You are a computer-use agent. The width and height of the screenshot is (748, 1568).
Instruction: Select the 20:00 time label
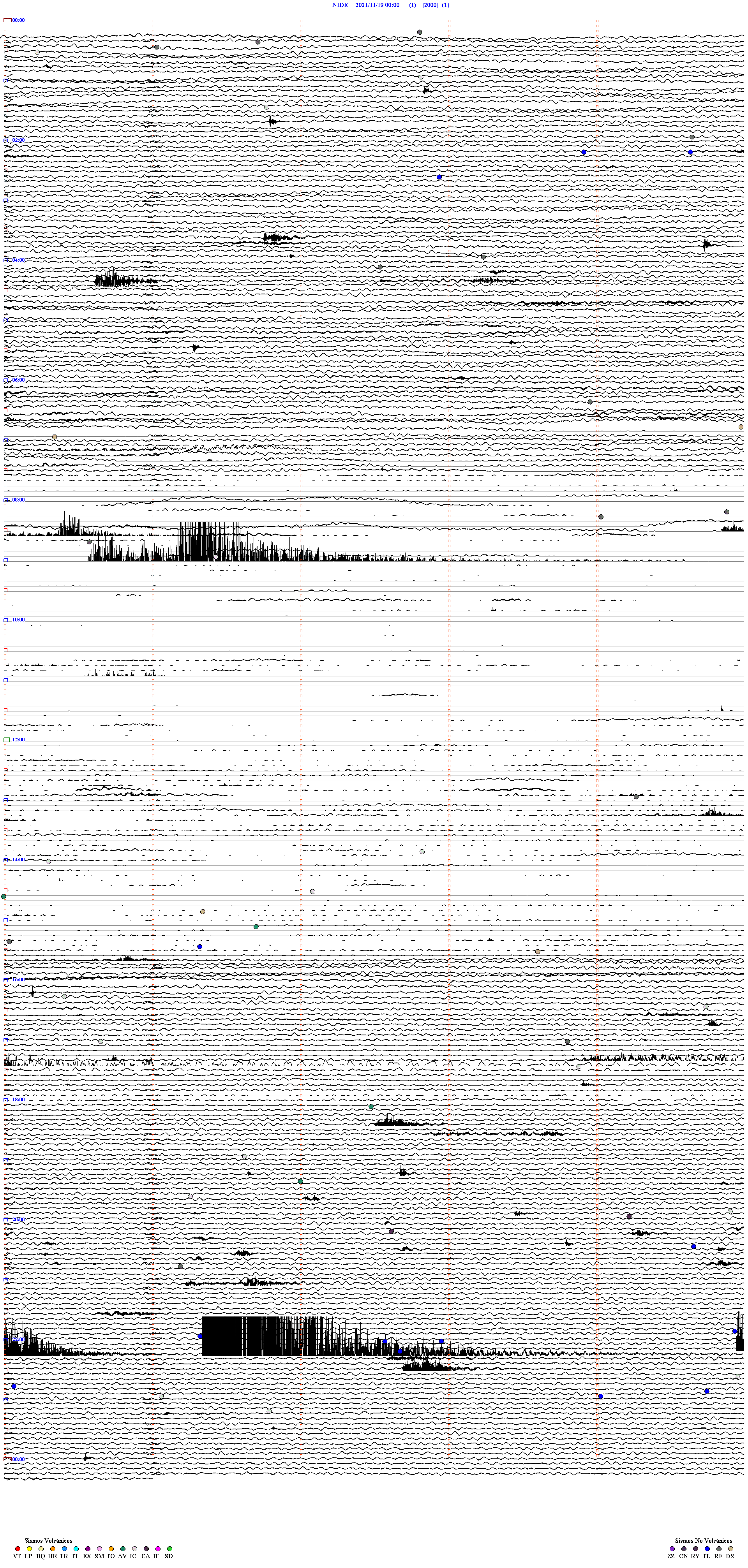[x=18, y=1219]
